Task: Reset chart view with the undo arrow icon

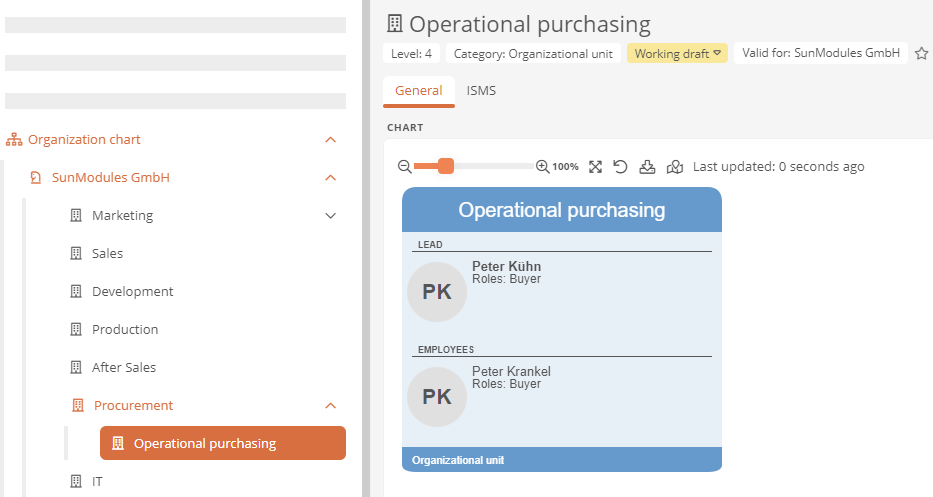Action: [620, 167]
